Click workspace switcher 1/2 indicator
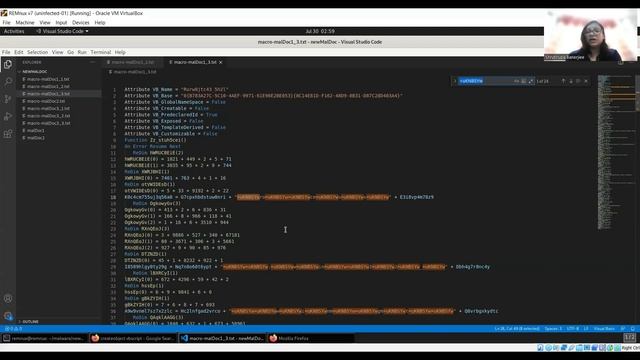 (629, 338)
